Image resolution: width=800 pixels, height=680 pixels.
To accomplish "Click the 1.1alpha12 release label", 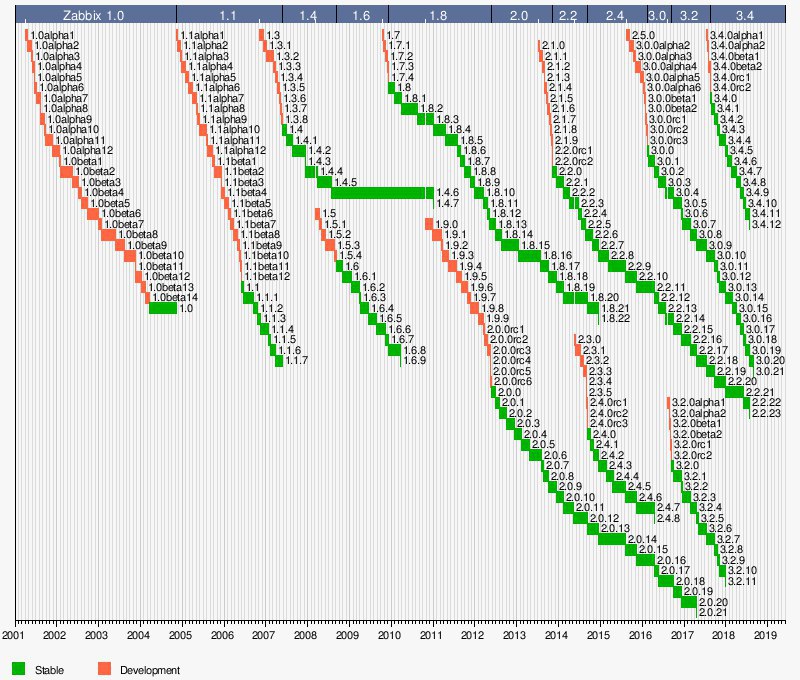I will 240,150.
